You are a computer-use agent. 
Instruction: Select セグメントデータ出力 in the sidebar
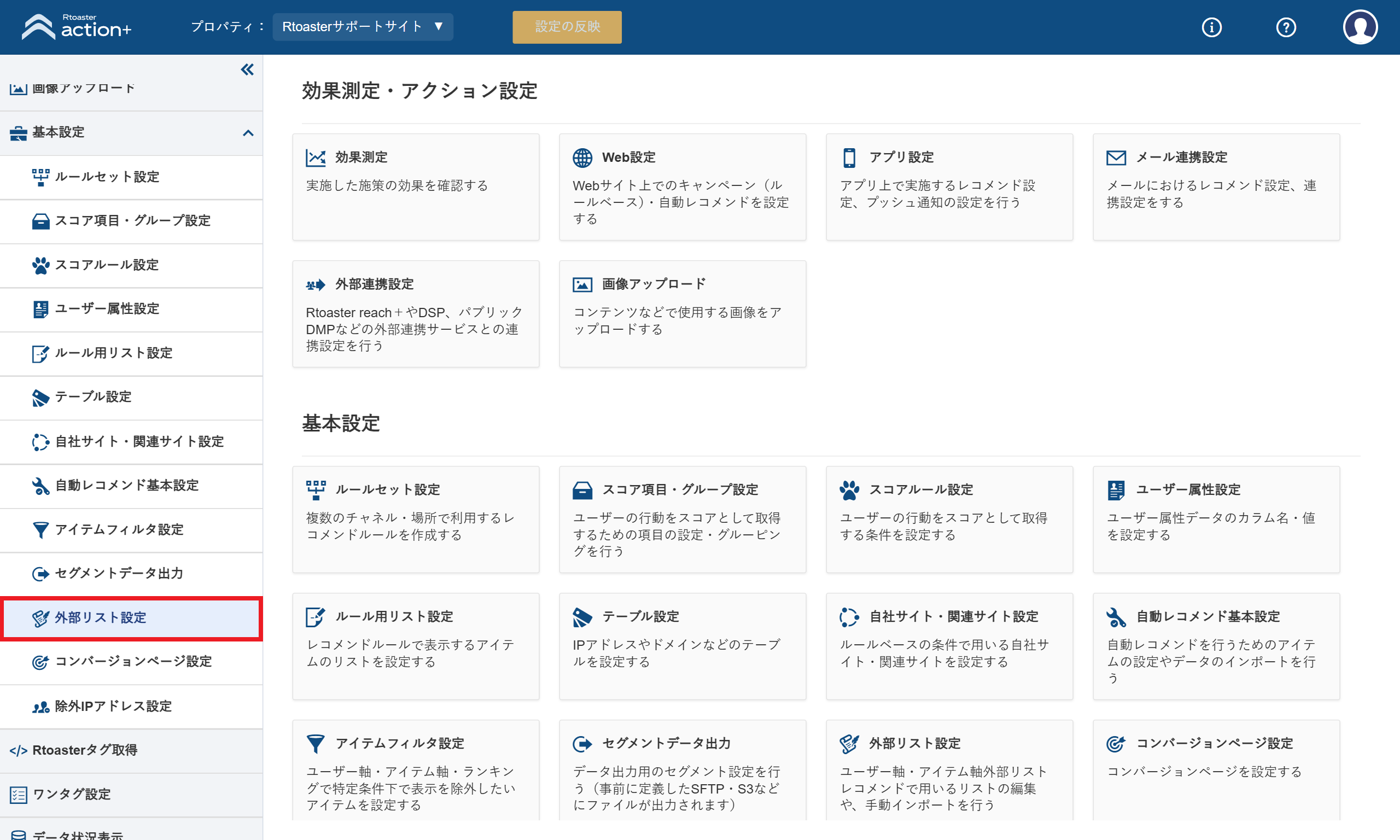coord(131,573)
